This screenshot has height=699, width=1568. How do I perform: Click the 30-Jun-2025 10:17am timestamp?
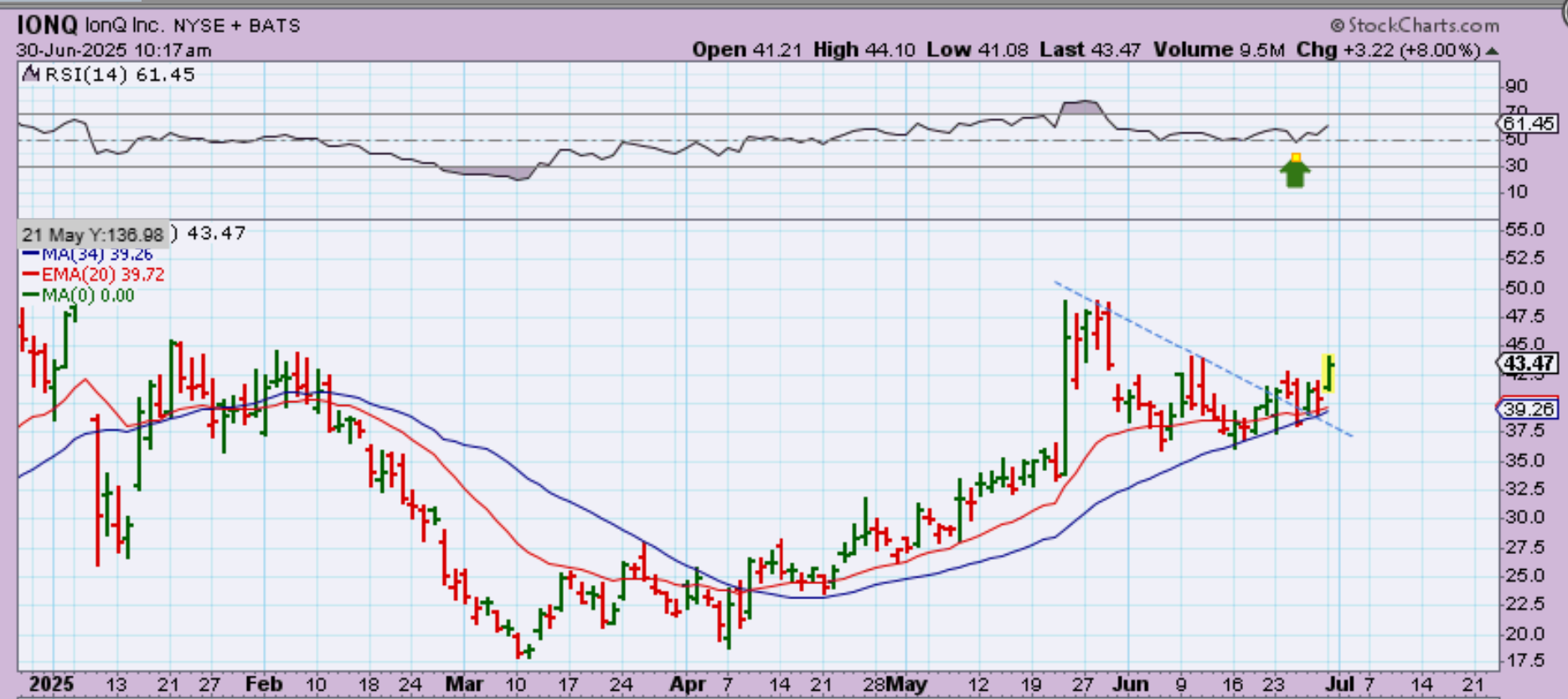coord(114,50)
